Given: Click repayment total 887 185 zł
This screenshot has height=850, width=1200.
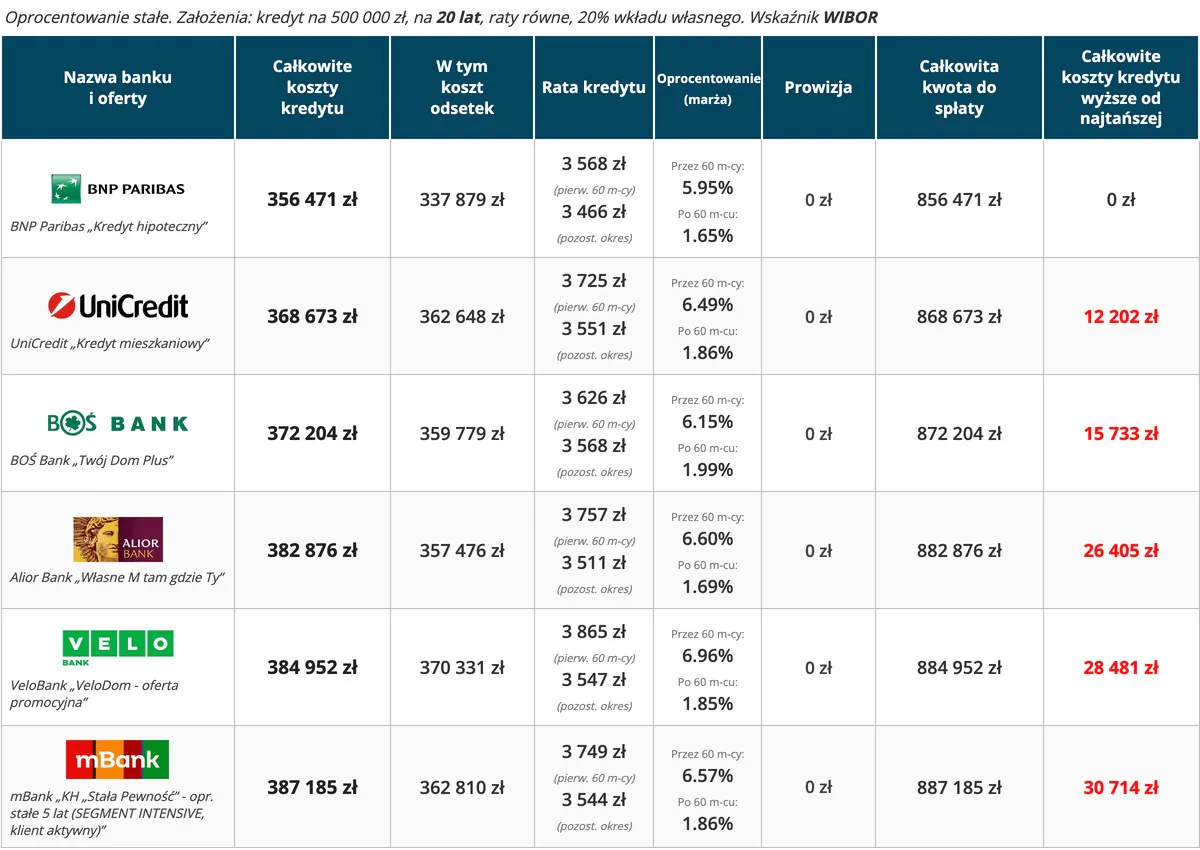Looking at the screenshot, I should 959,787.
